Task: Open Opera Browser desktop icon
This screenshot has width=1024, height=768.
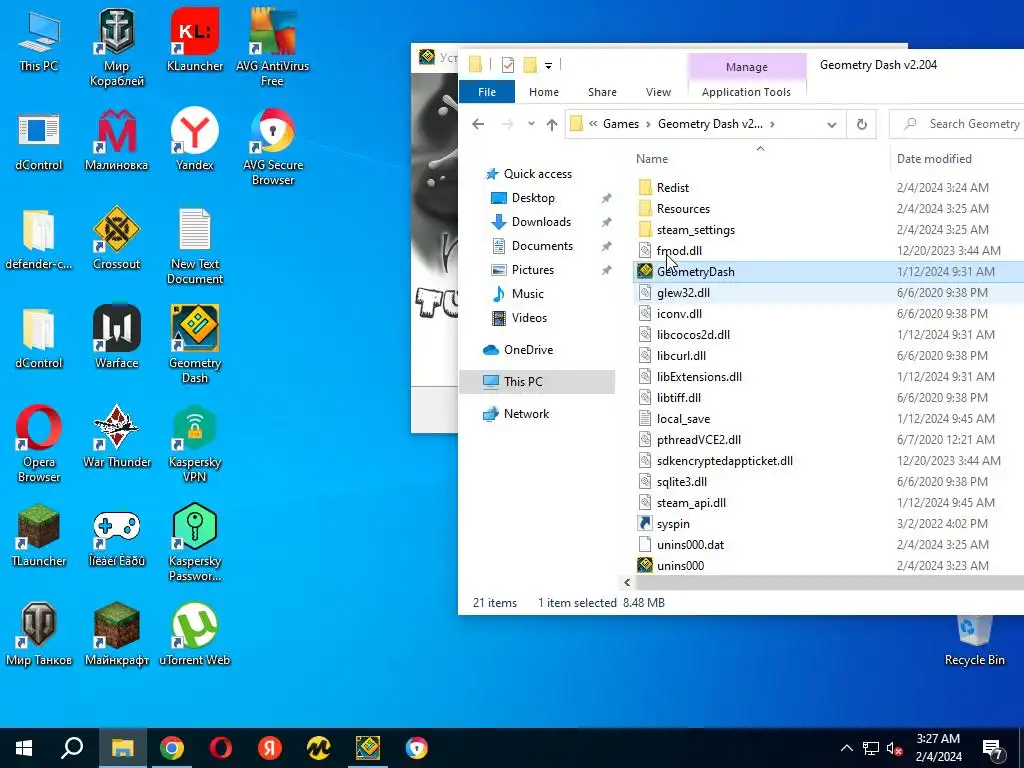Action: click(39, 445)
